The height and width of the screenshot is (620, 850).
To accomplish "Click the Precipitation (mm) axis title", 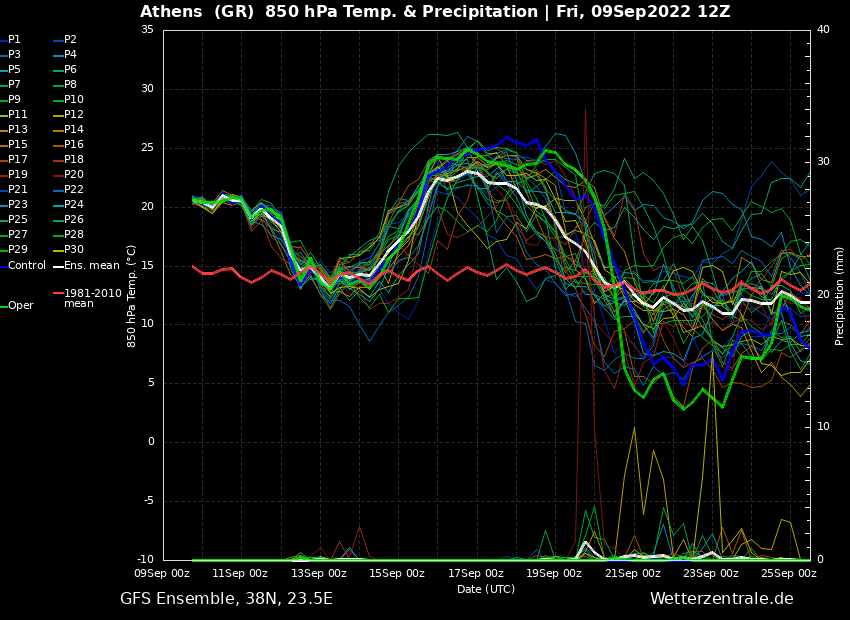I will [840, 295].
